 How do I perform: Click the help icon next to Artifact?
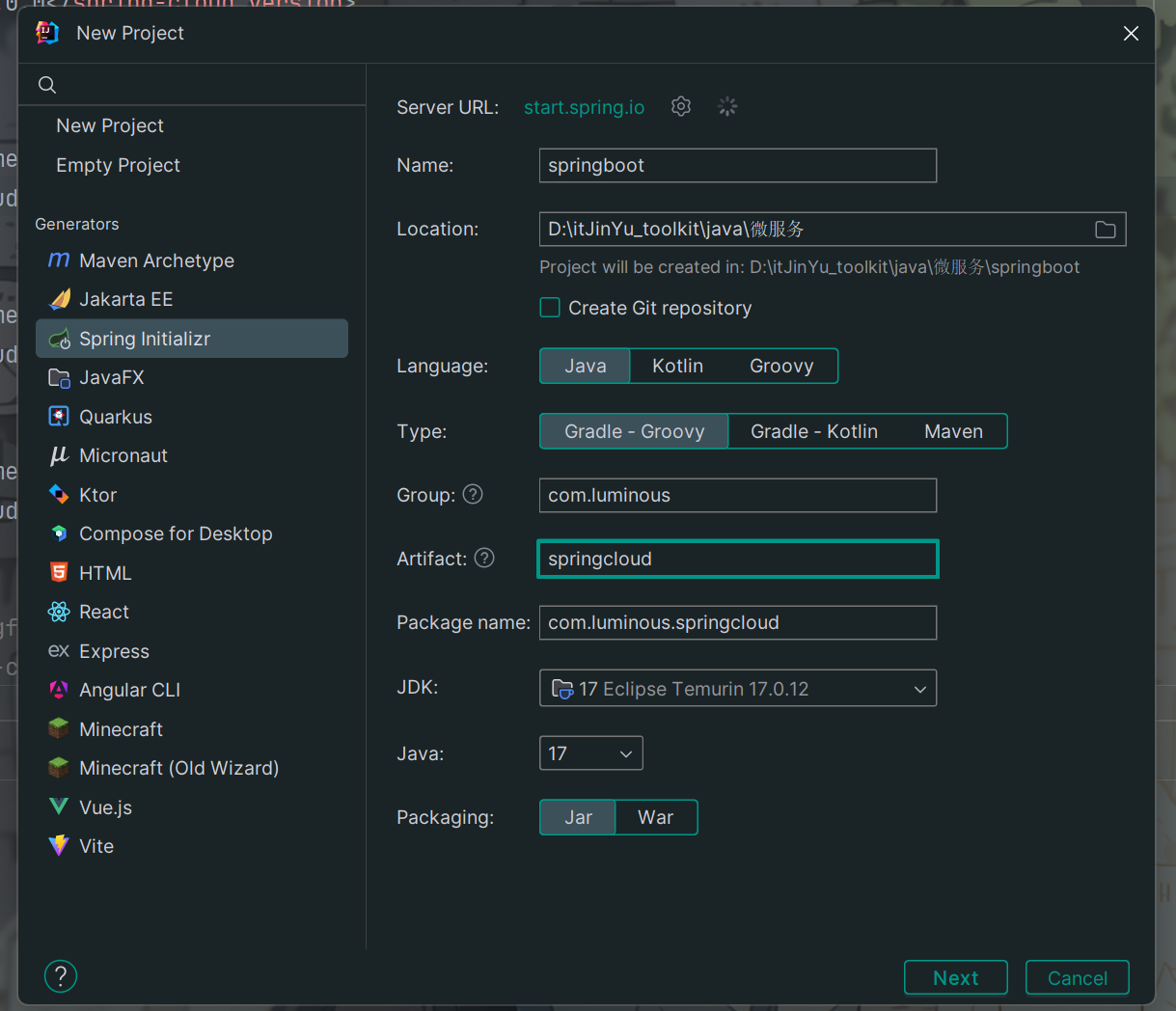(484, 559)
